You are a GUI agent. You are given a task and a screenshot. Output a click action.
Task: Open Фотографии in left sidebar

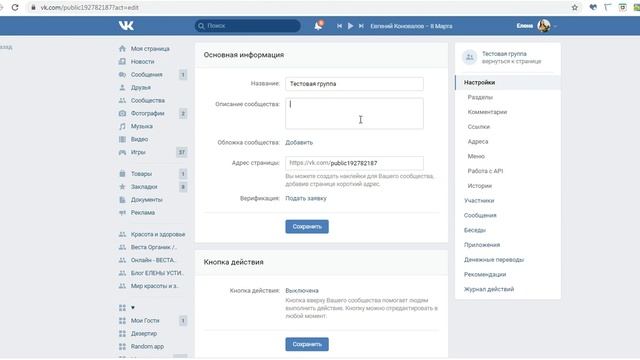point(147,113)
